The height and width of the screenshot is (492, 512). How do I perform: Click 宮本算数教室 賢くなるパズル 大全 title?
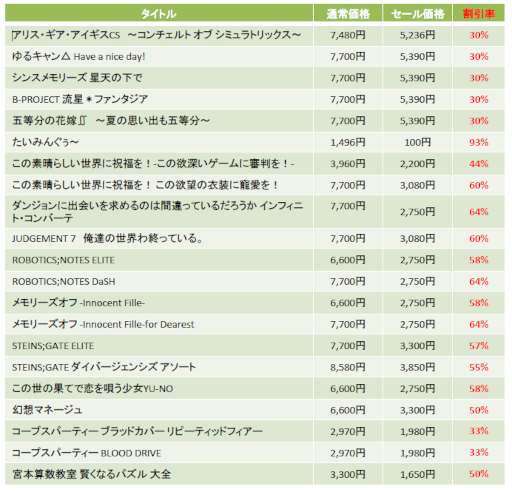click(x=91, y=474)
